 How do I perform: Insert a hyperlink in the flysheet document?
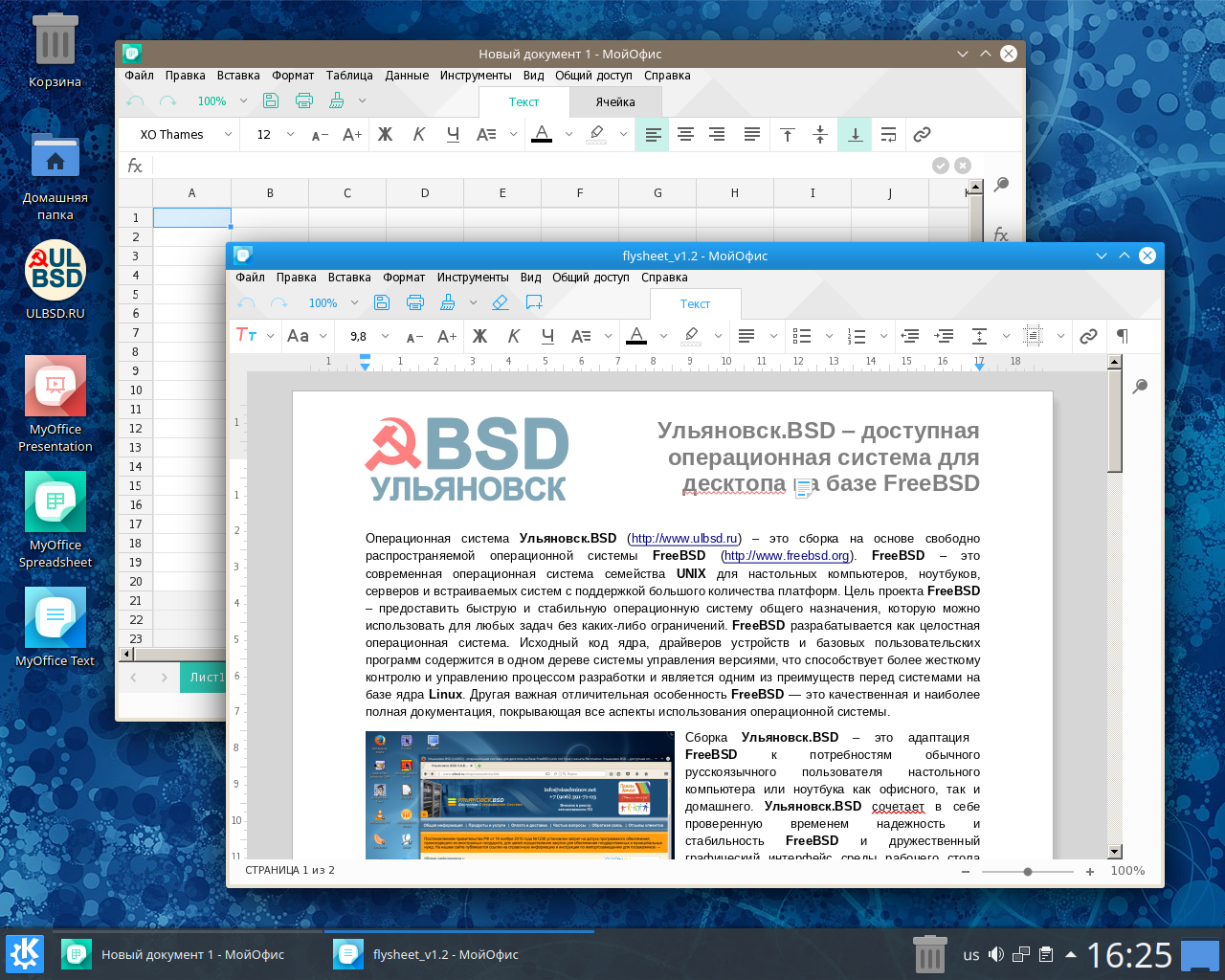click(x=1088, y=336)
